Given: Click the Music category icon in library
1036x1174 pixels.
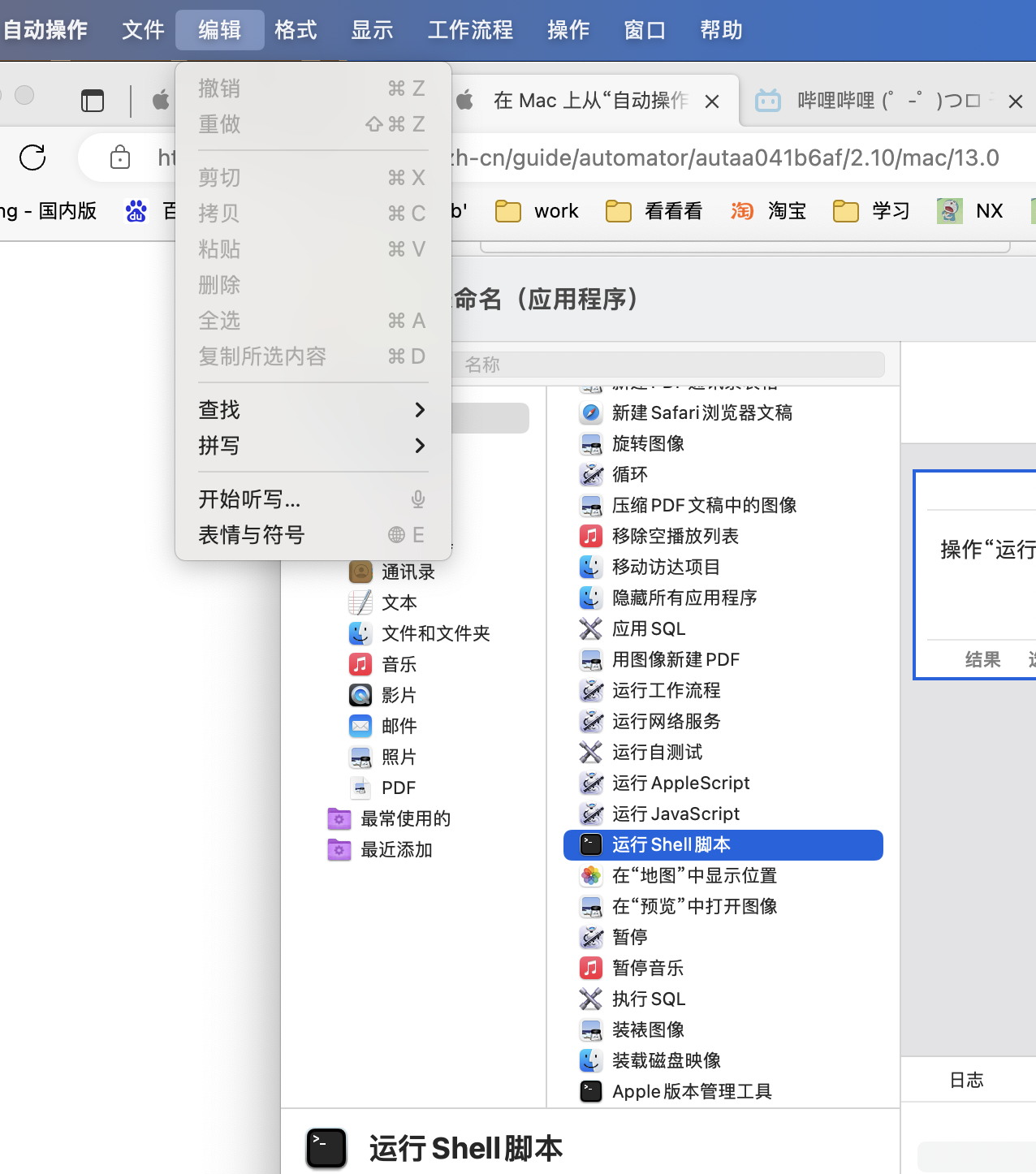Looking at the screenshot, I should tap(360, 664).
